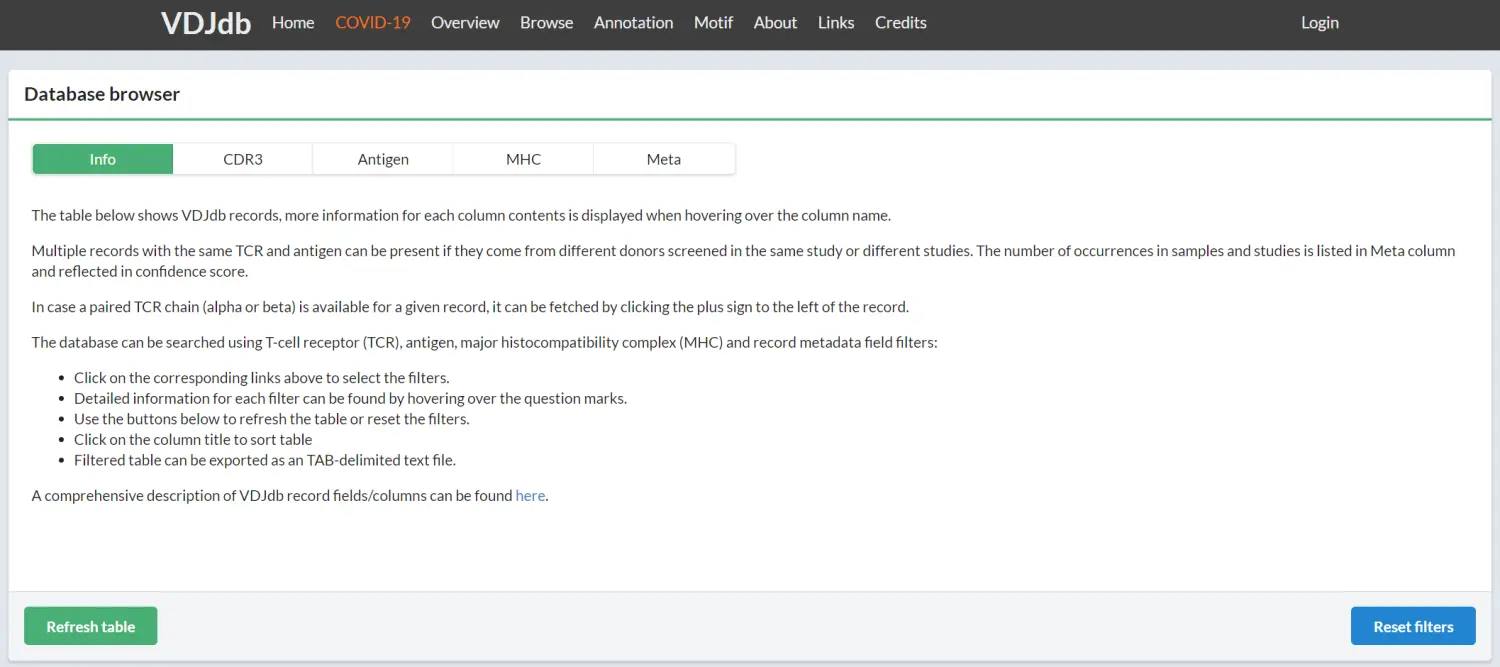The width and height of the screenshot is (1500, 667).
Task: Open the Home page
Action: coord(293,22)
